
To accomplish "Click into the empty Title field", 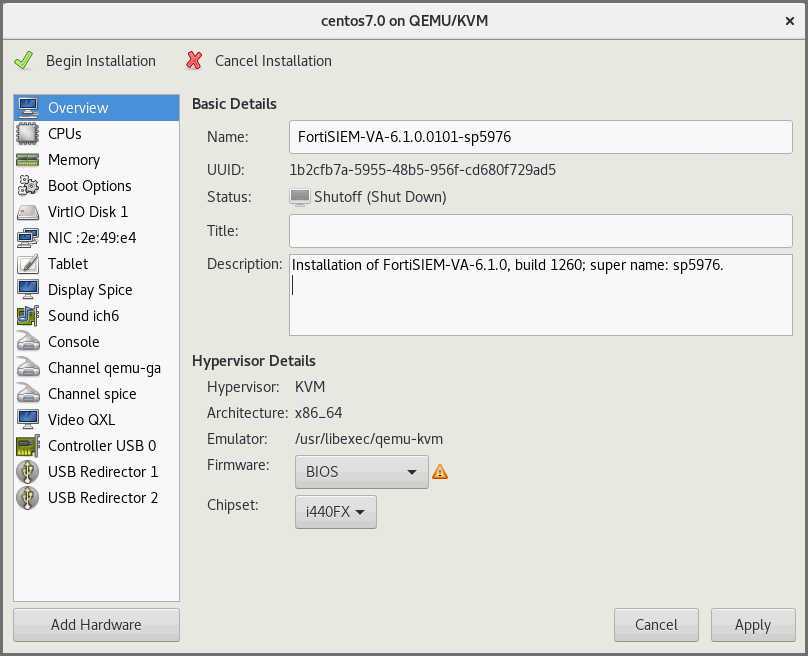I will pyautogui.click(x=540, y=231).
